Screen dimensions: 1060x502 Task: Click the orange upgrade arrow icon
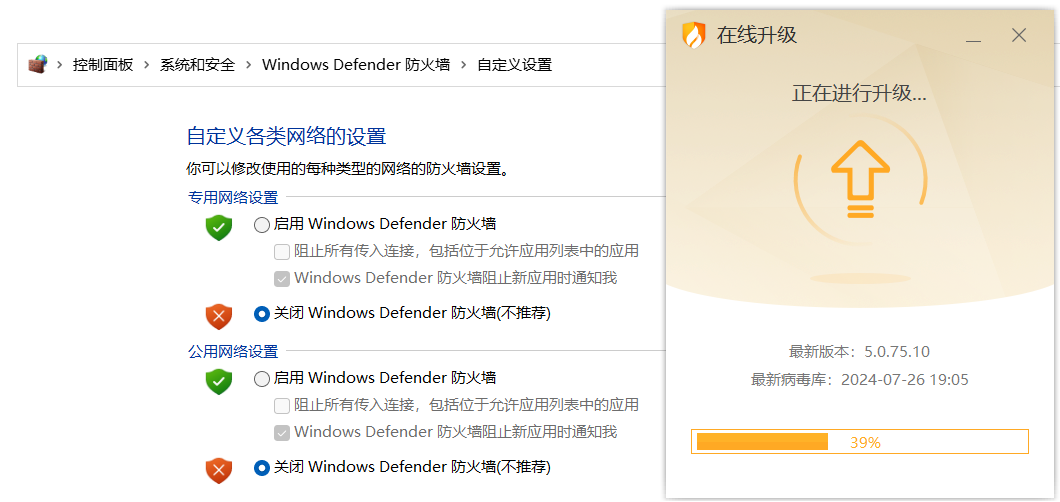[x=860, y=178]
